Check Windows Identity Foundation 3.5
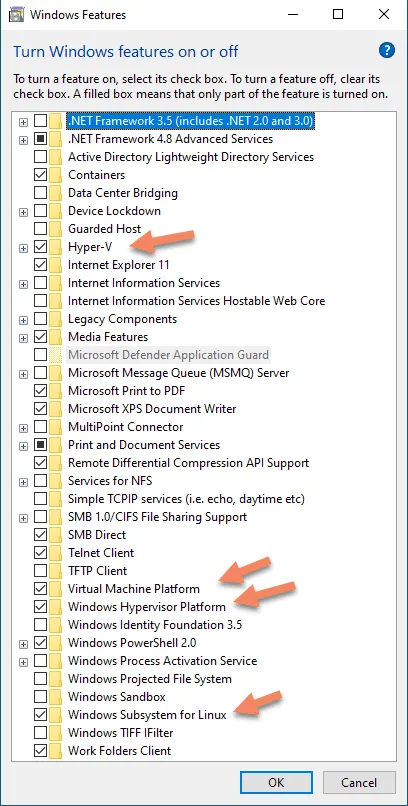The height and width of the screenshot is (806, 408). tap(40, 625)
